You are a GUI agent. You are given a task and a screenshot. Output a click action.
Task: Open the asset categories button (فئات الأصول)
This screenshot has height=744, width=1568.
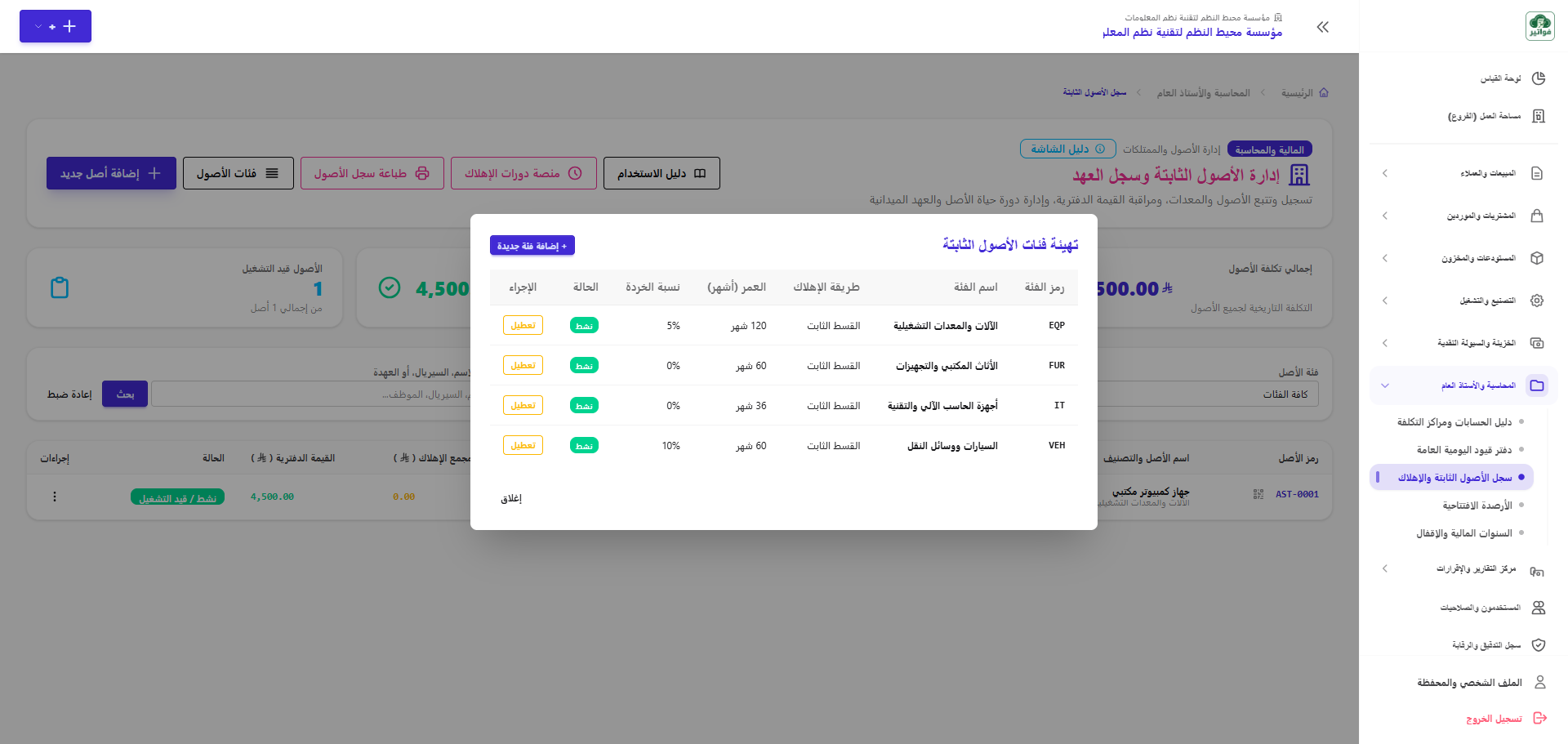coord(238,173)
